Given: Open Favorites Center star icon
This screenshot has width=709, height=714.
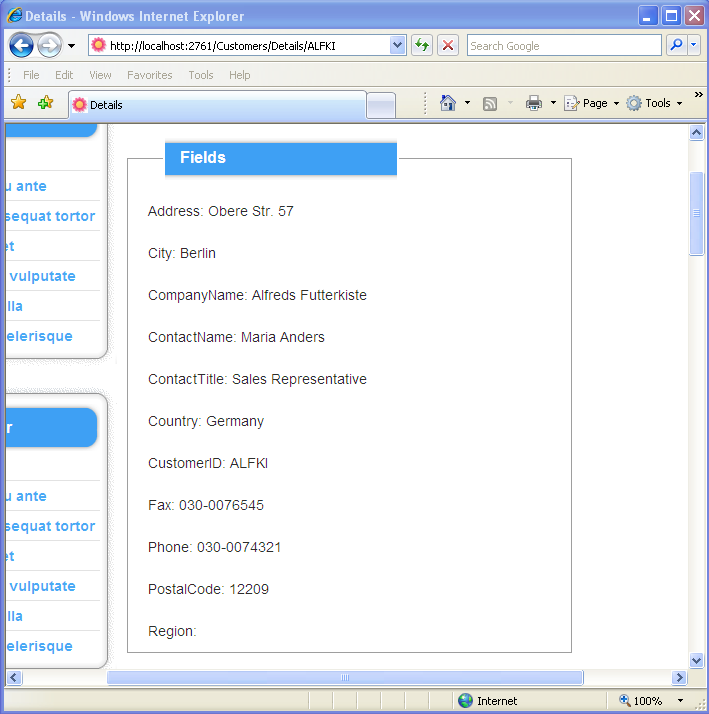Looking at the screenshot, I should click(18, 102).
